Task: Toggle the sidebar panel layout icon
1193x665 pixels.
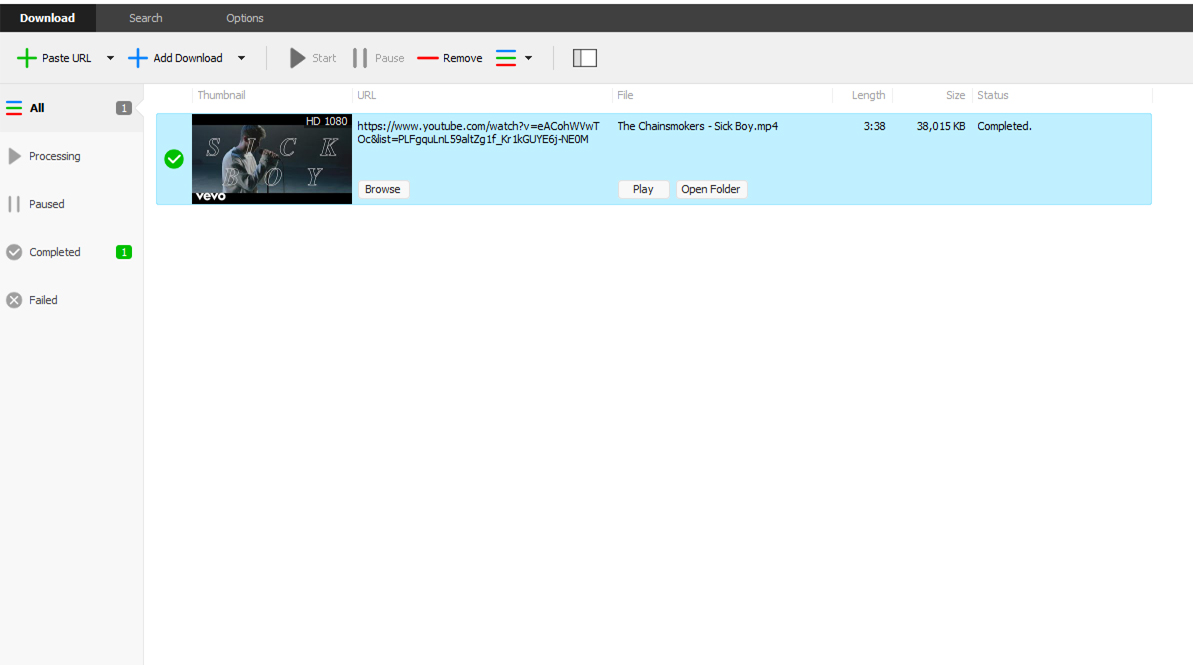Action: (584, 58)
